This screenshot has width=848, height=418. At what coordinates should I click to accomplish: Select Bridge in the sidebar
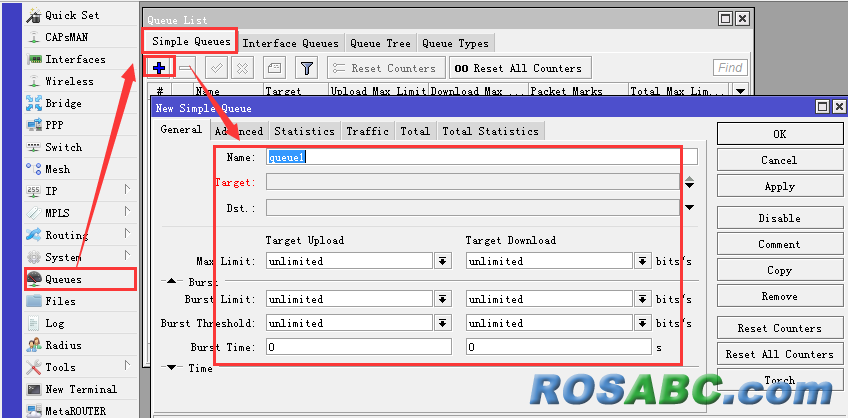63,103
